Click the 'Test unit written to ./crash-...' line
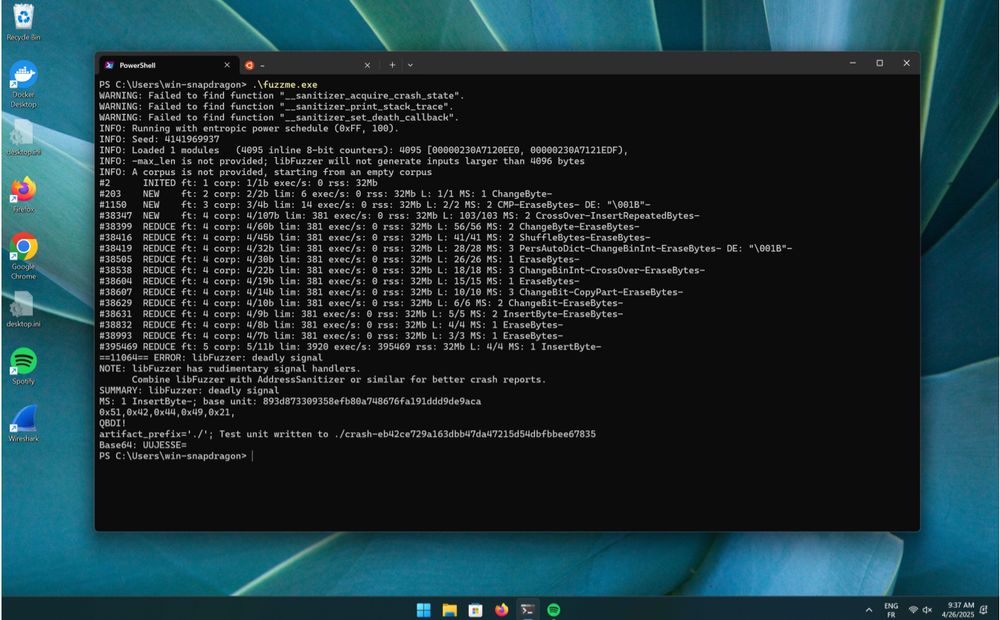1000x620 pixels. click(348, 434)
